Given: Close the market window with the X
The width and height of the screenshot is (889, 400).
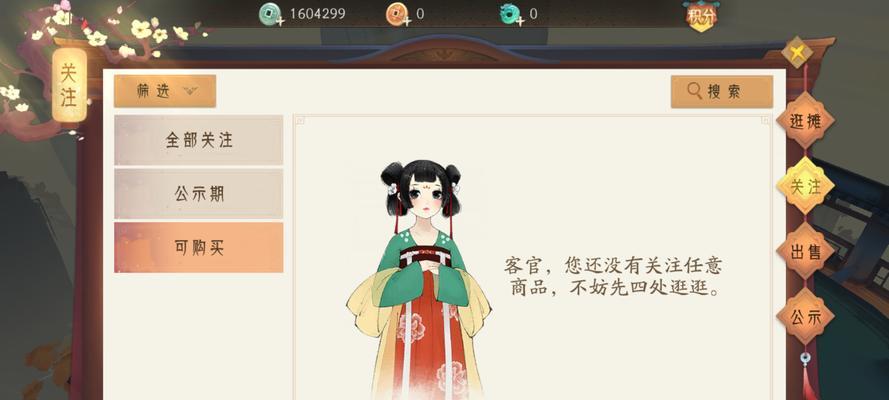Looking at the screenshot, I should click(797, 53).
